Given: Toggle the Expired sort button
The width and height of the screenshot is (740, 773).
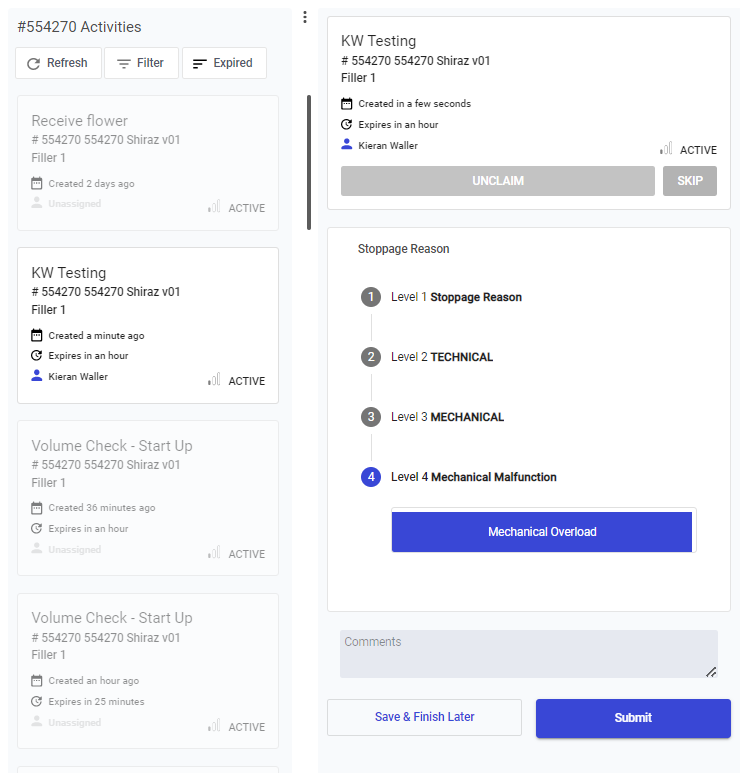Looking at the screenshot, I should point(223,63).
